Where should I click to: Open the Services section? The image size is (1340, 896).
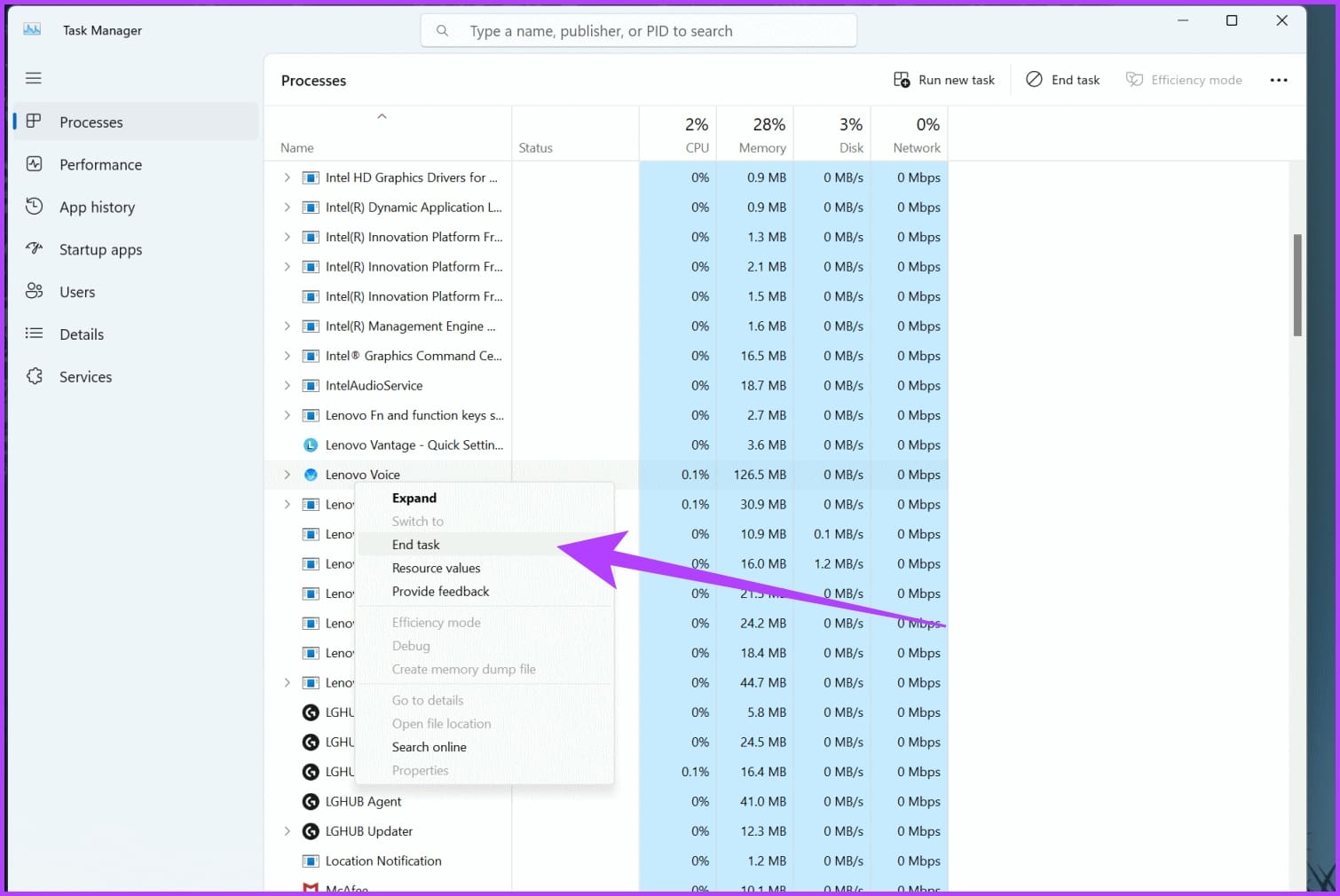click(x=85, y=376)
